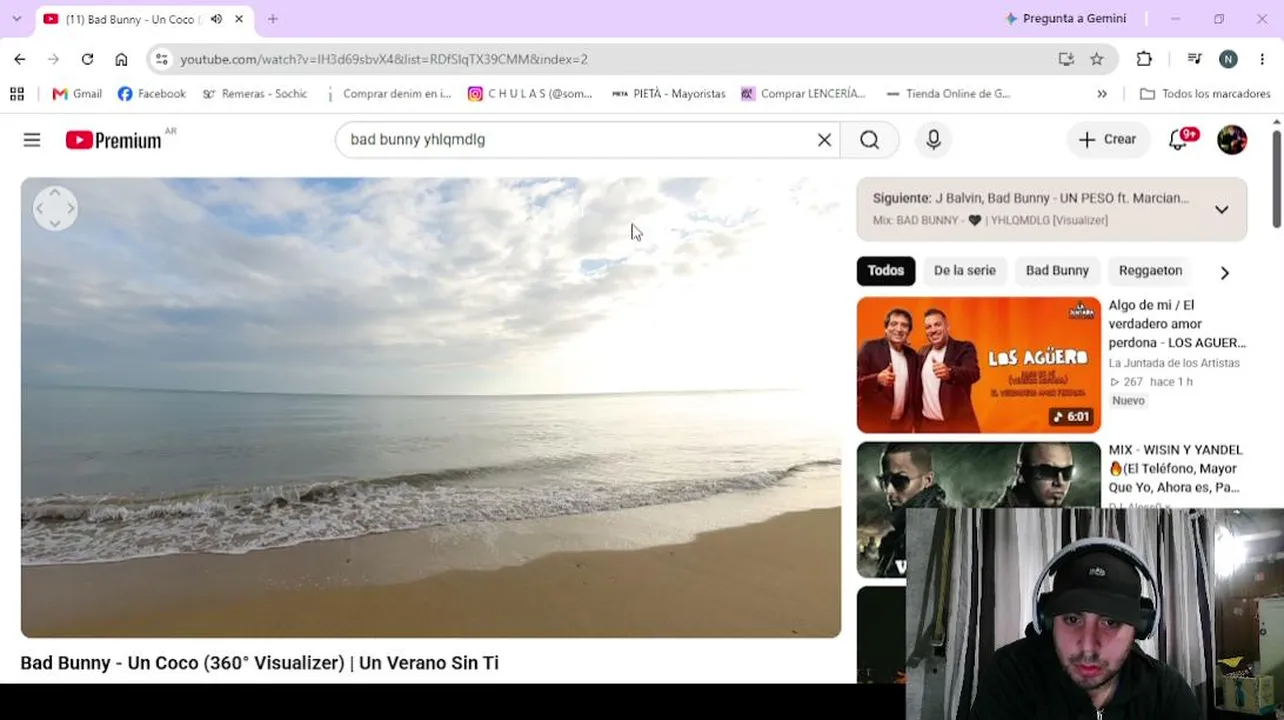Image resolution: width=1284 pixels, height=720 pixels.
Task: Open the browser home page
Action: [x=121, y=59]
